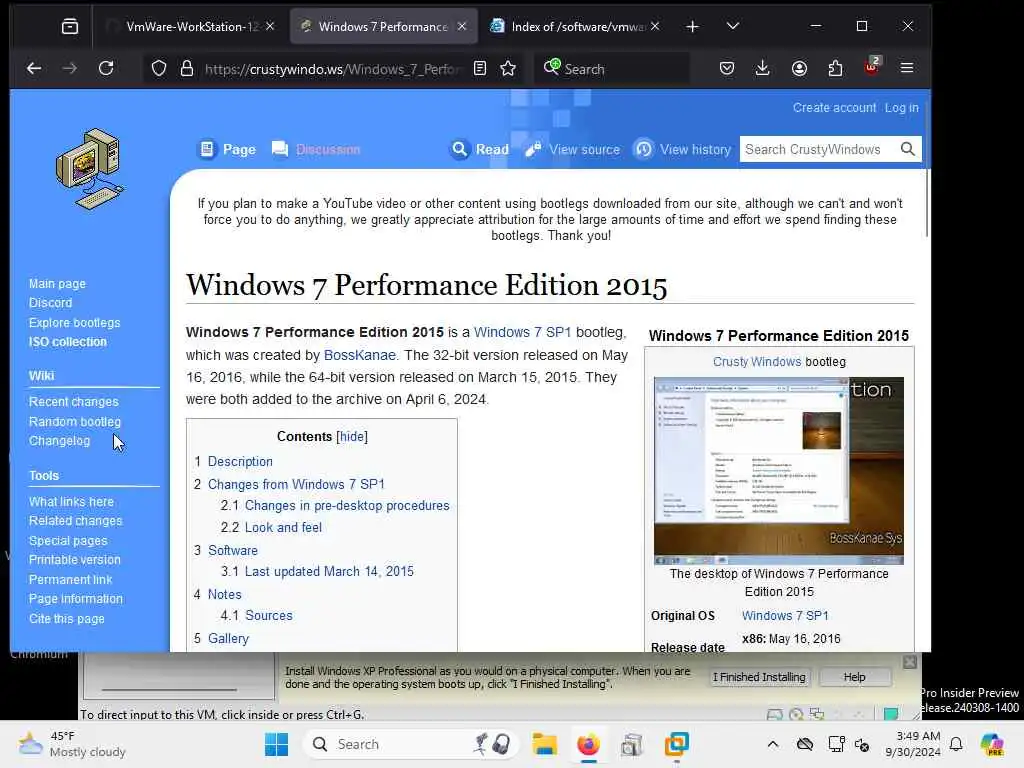
Task: Jump to Description contents entry
Action: tap(240, 461)
